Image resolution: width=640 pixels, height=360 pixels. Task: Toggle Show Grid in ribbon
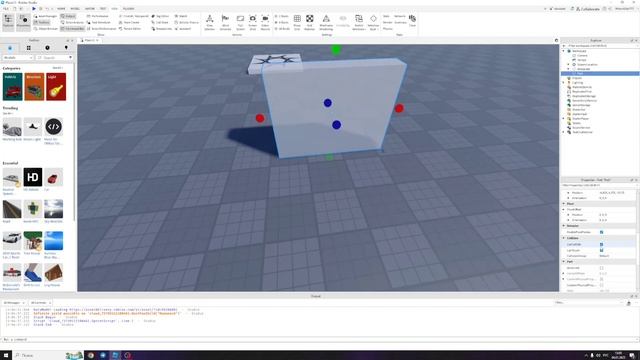[x=297, y=22]
